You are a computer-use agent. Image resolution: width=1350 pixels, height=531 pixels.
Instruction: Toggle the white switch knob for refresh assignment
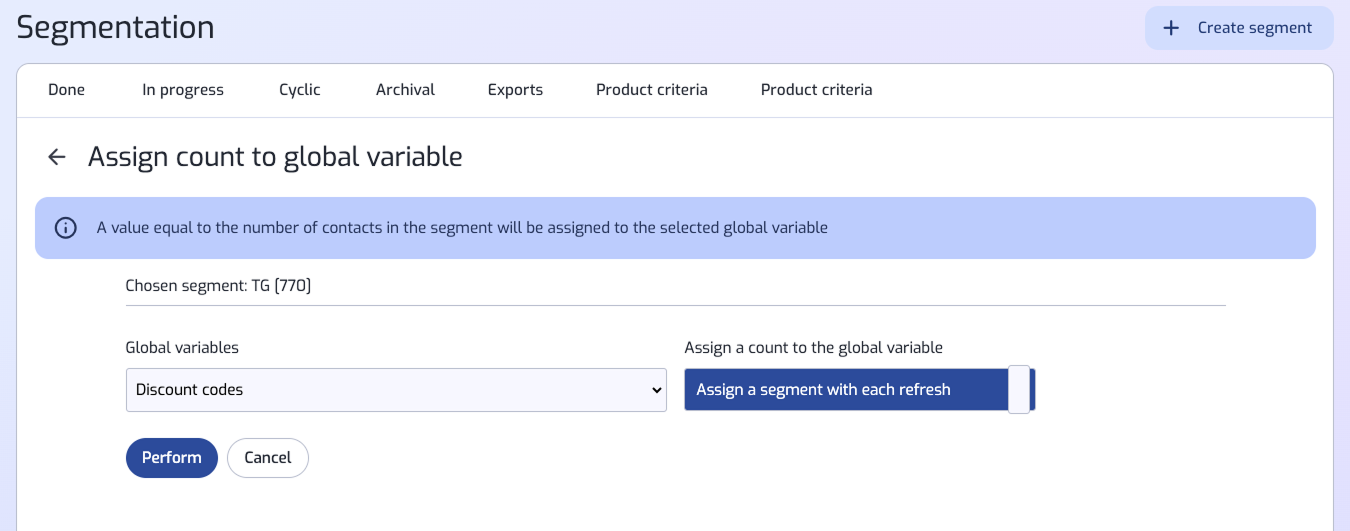coord(1019,390)
